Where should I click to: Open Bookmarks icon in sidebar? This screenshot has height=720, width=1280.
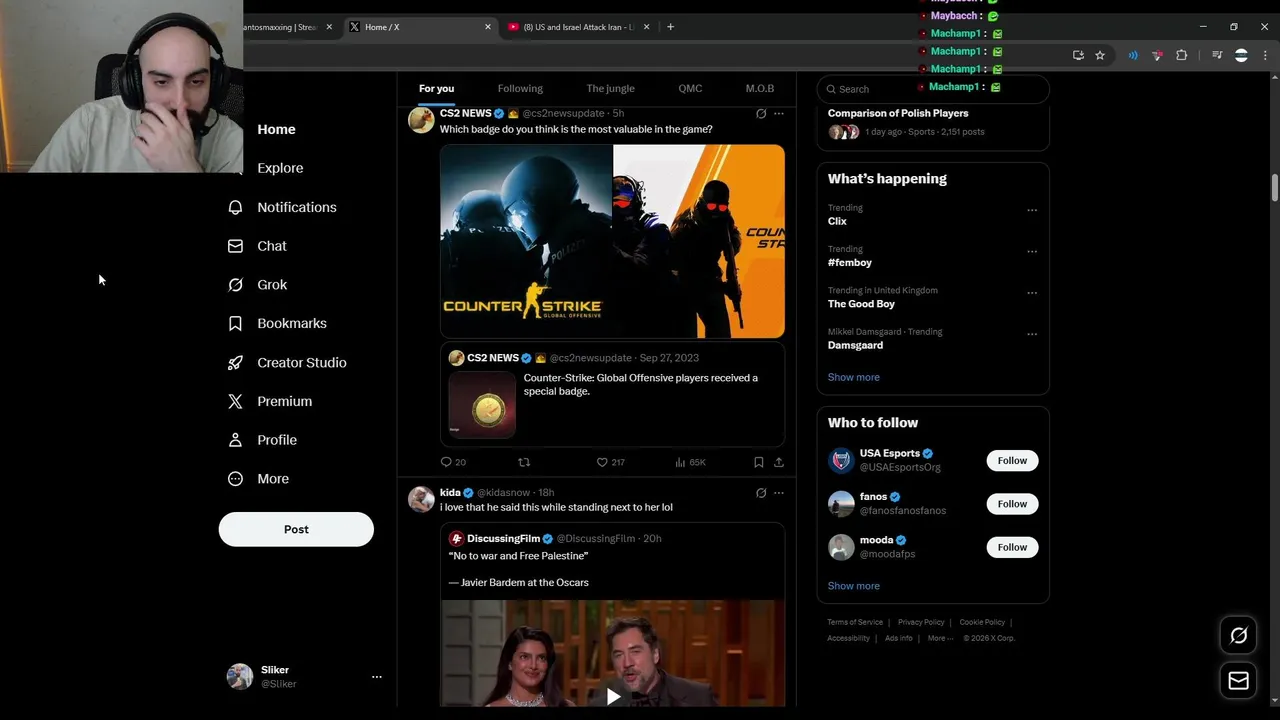[x=235, y=323]
